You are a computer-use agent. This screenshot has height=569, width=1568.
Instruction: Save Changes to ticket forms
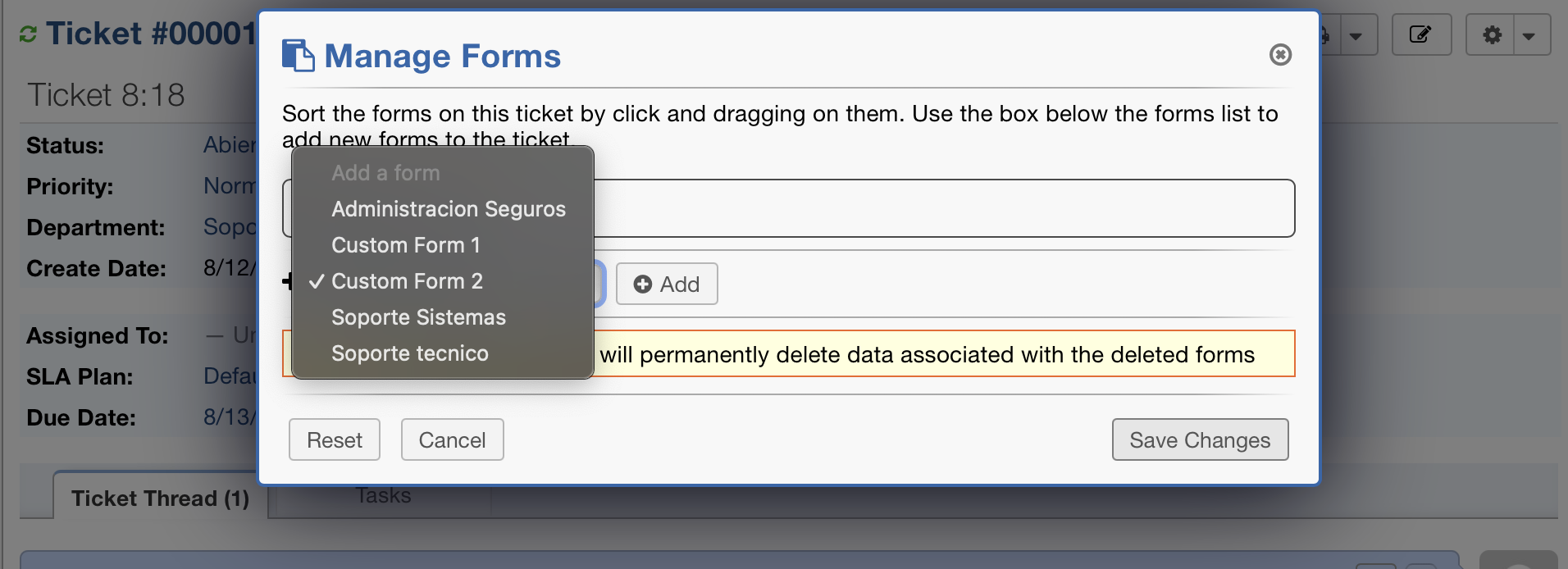coord(1200,440)
